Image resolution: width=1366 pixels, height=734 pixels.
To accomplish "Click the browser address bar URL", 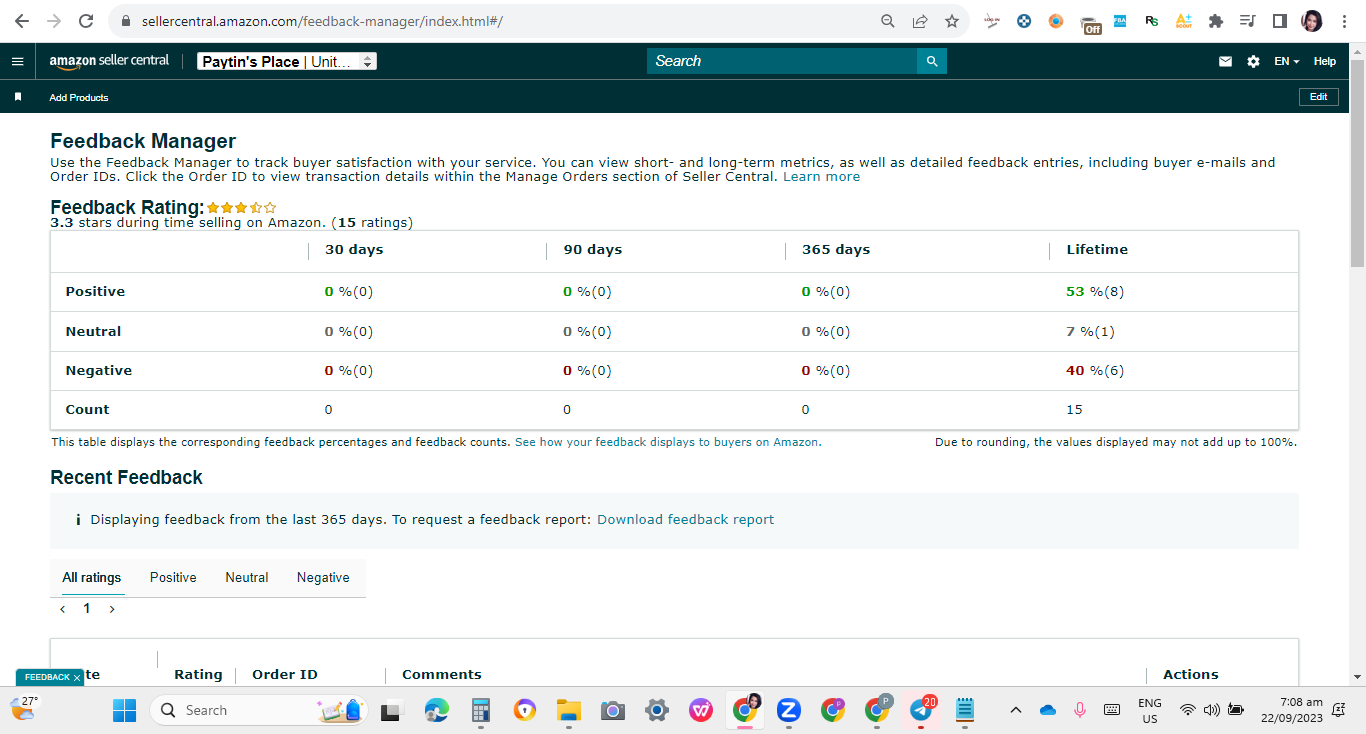I will point(320,21).
